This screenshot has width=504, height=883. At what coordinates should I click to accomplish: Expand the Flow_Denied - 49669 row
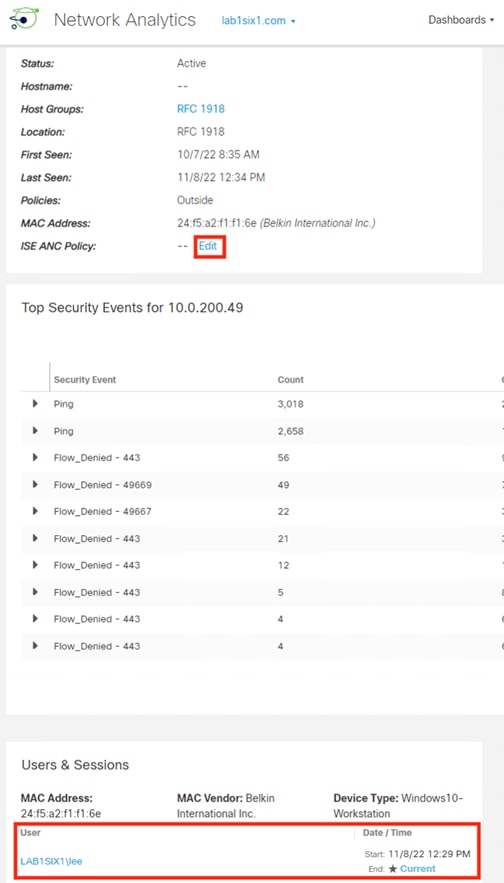[x=35, y=484]
